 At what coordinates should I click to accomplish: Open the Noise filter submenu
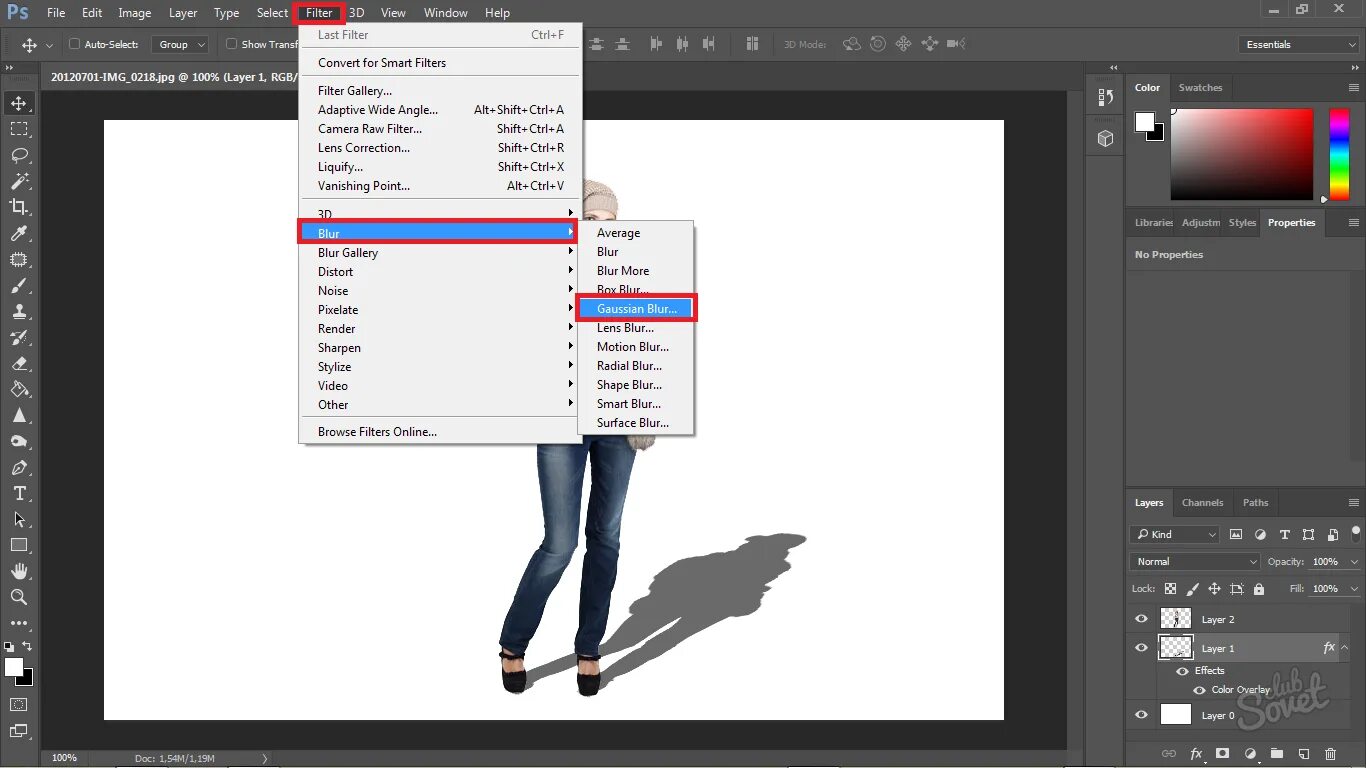440,291
